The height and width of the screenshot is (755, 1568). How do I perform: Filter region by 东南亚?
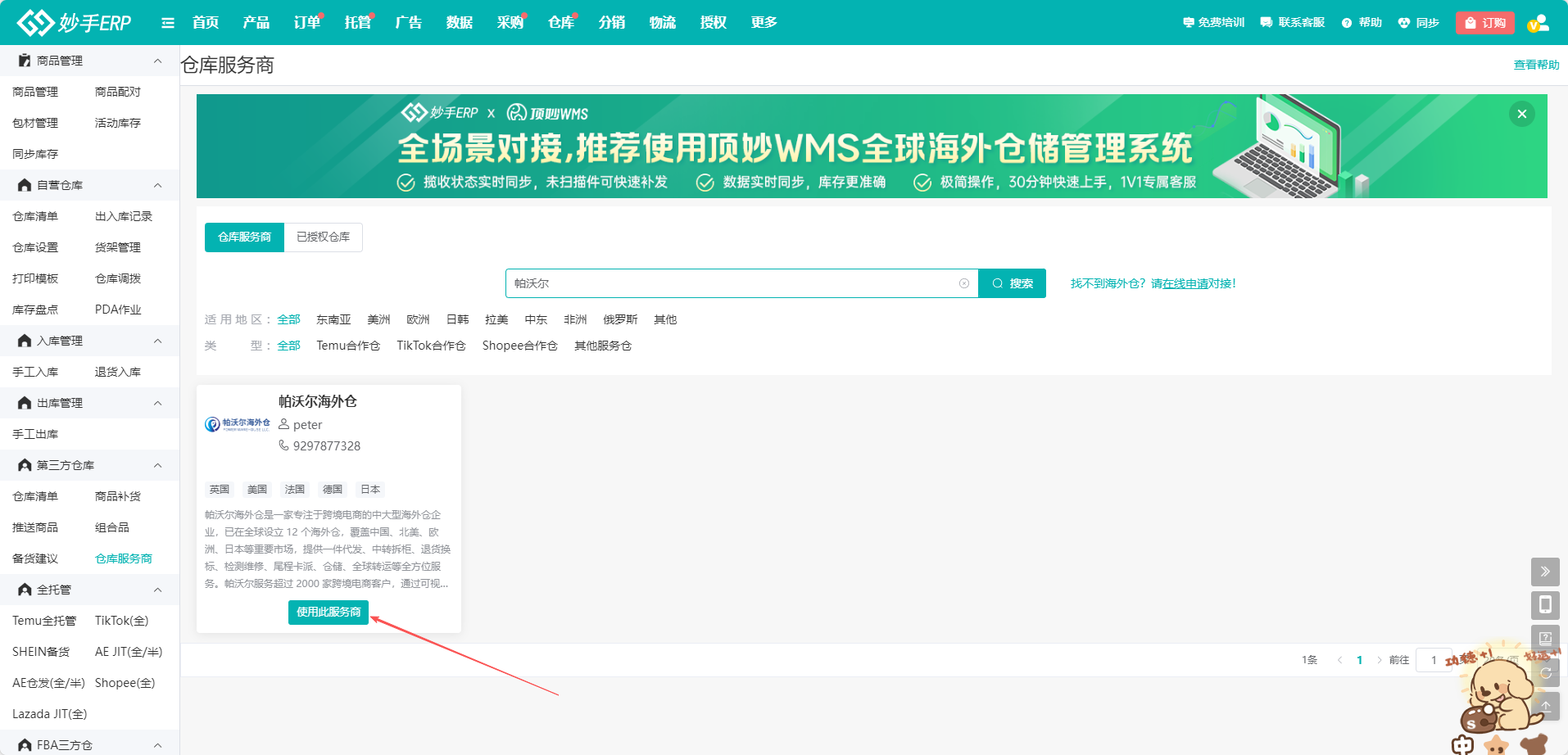[x=333, y=319]
